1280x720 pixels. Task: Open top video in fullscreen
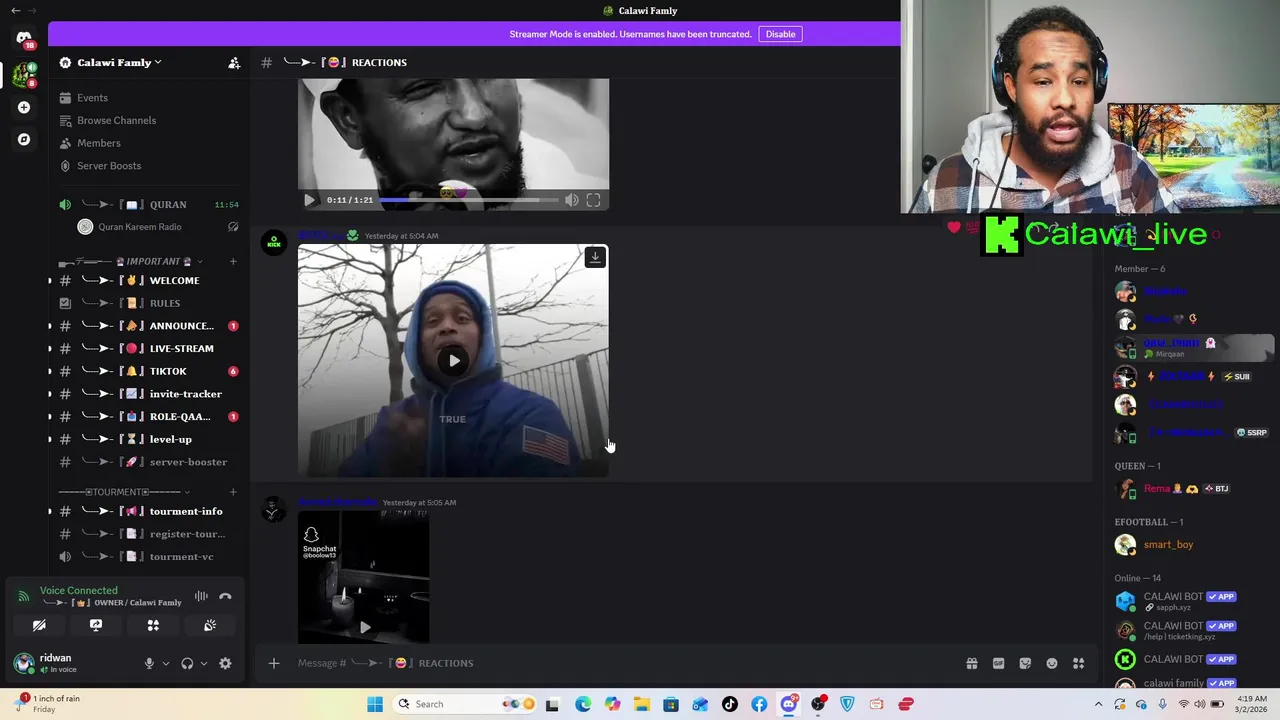(593, 200)
